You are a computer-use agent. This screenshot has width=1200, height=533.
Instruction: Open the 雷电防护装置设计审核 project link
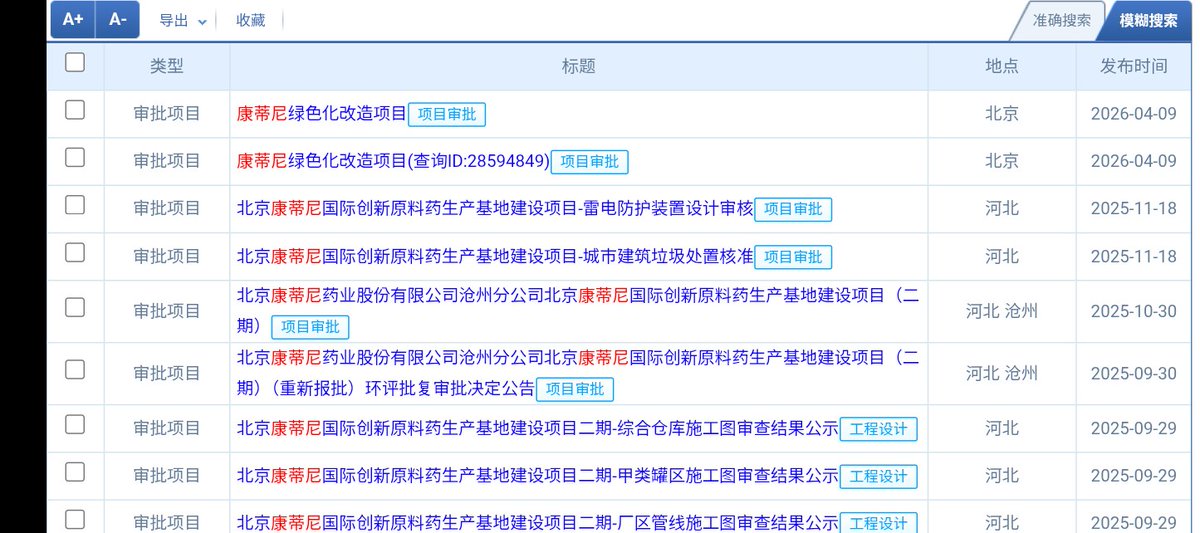[x=495, y=209]
